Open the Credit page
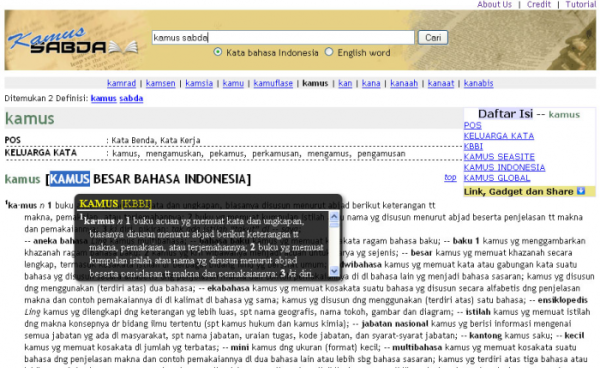 click(x=538, y=5)
